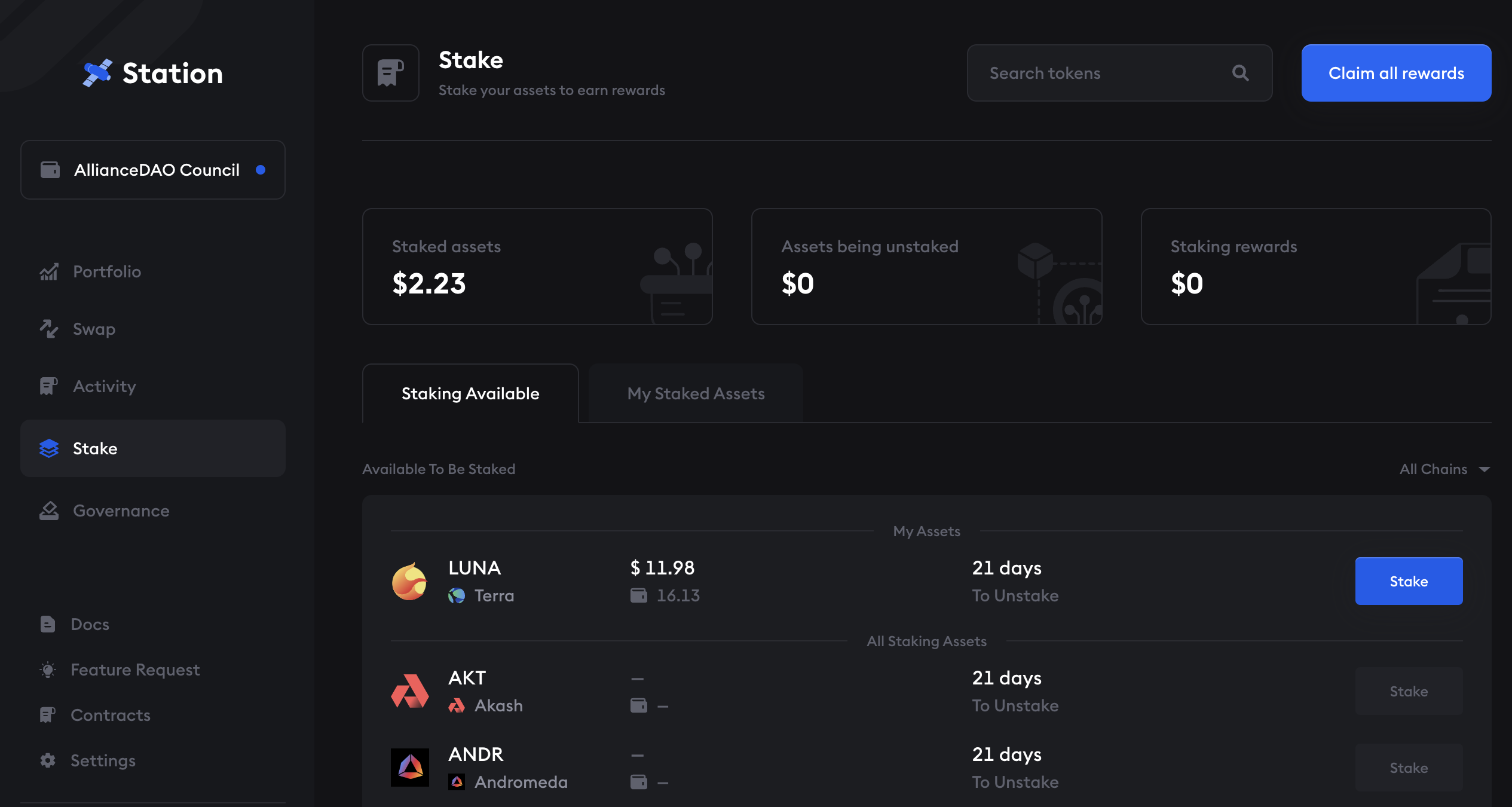The height and width of the screenshot is (807, 1512).
Task: Open the AllianceDAO Council wallet selector
Action: pyautogui.click(x=153, y=170)
